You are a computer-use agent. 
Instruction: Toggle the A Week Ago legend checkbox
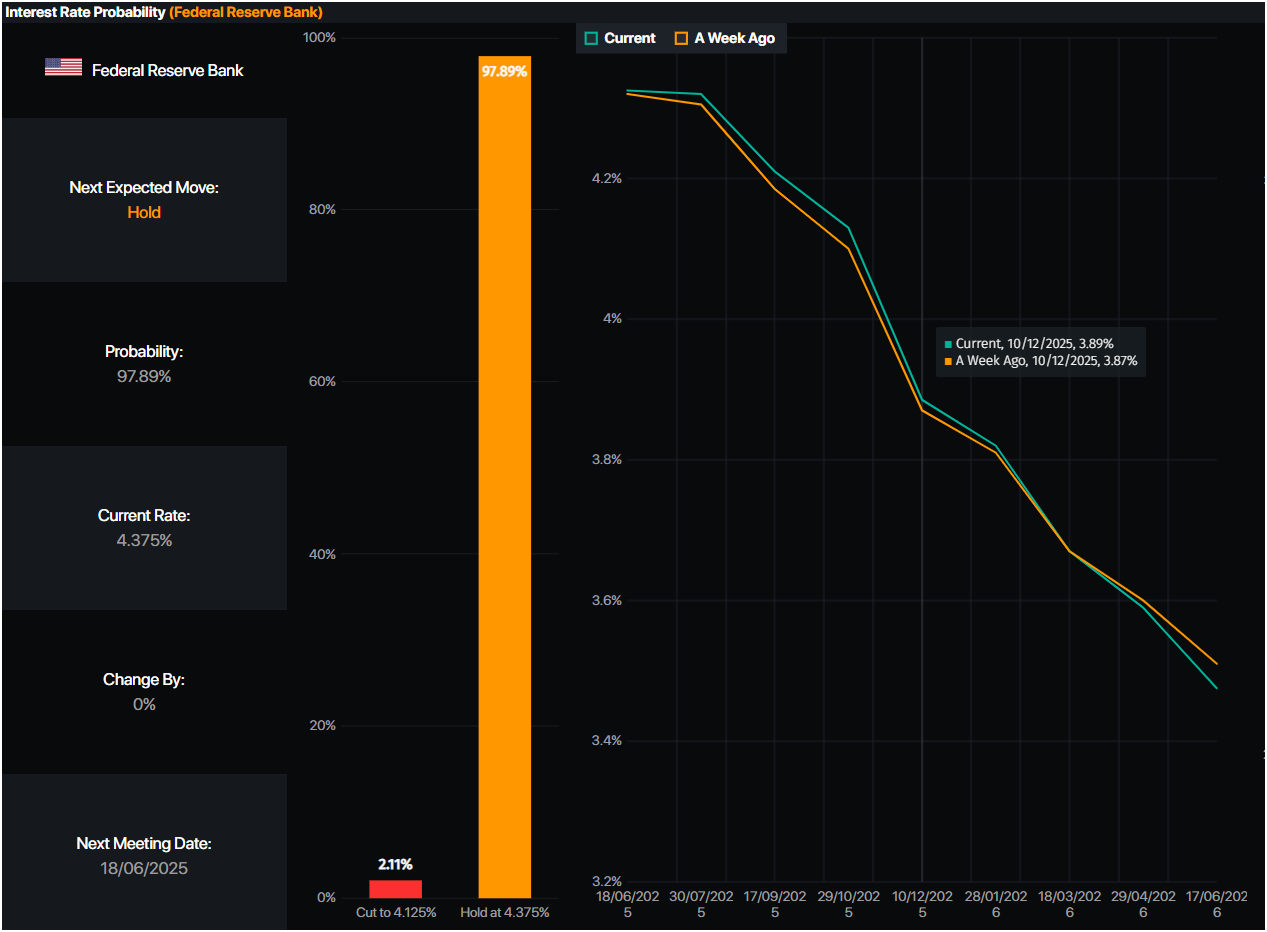[681, 38]
